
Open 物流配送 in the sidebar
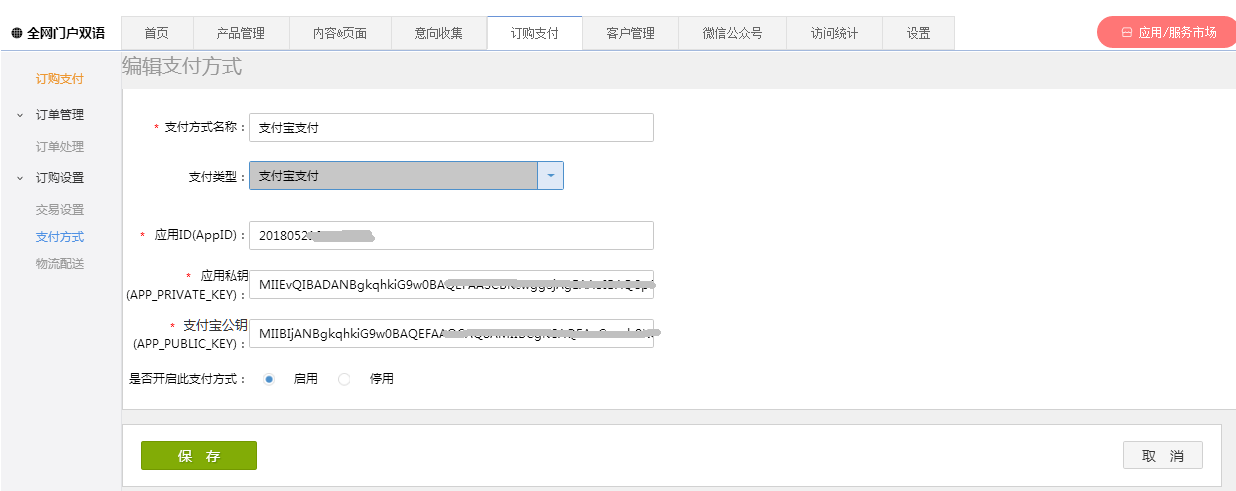[x=60, y=264]
